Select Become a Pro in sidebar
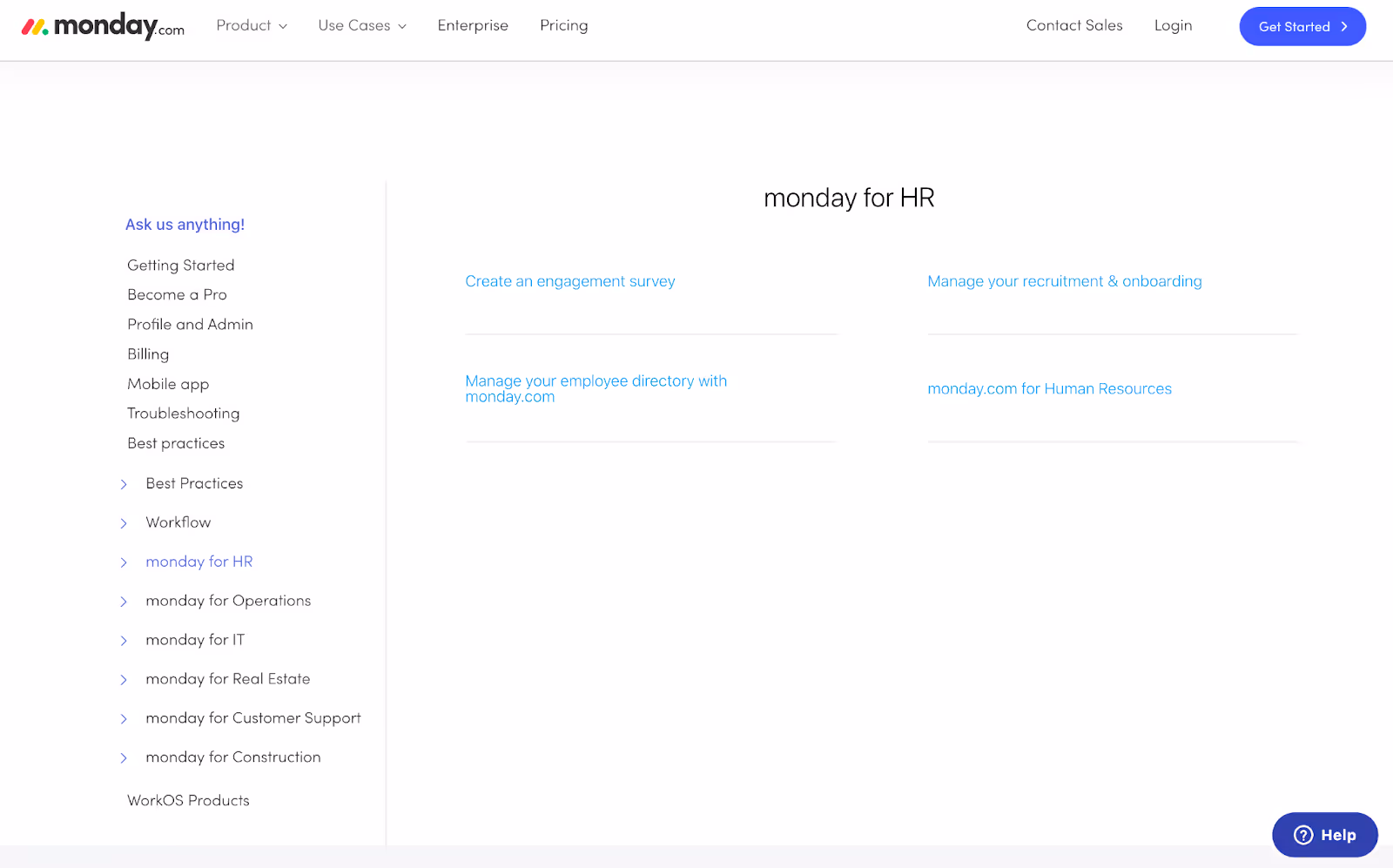Screen dimensions: 1393x868 (x=177, y=294)
